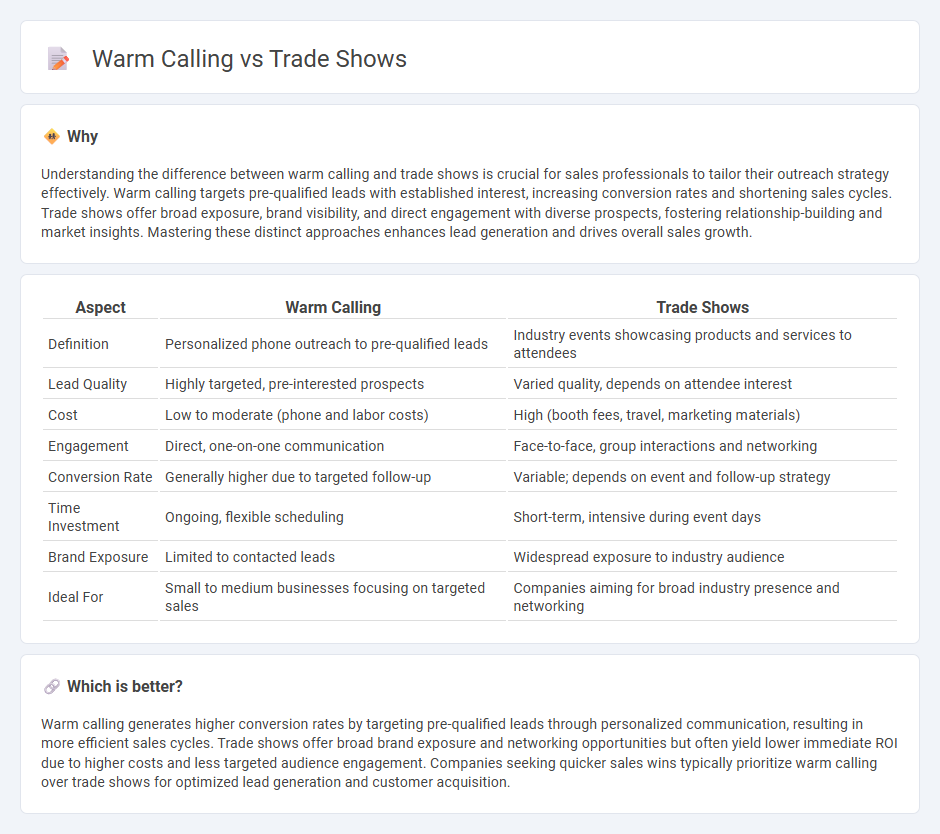
Task: Click the 'Time Investment' row label
Action: tap(83, 517)
